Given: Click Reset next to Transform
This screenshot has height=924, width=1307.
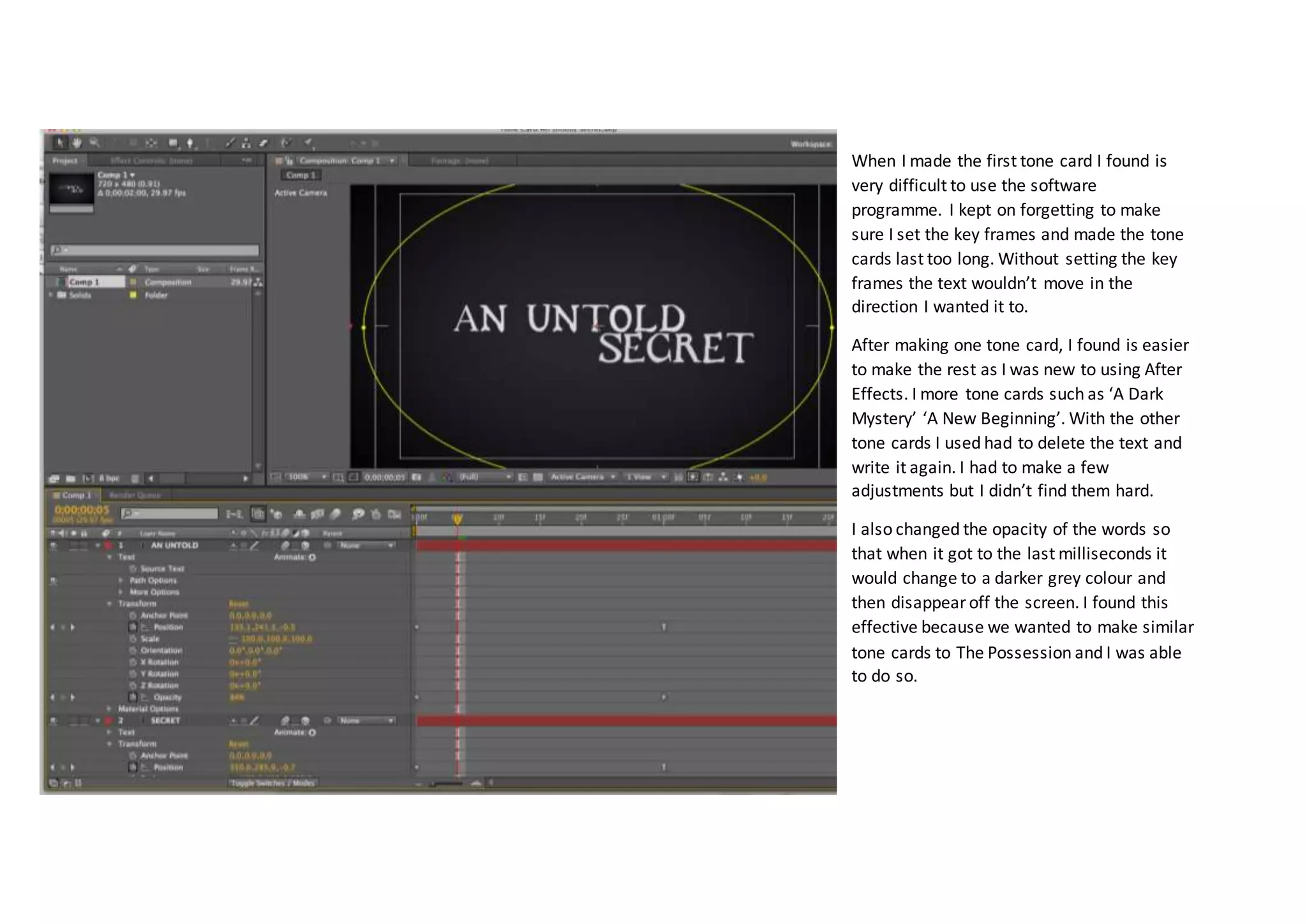Looking at the screenshot, I should [239, 604].
